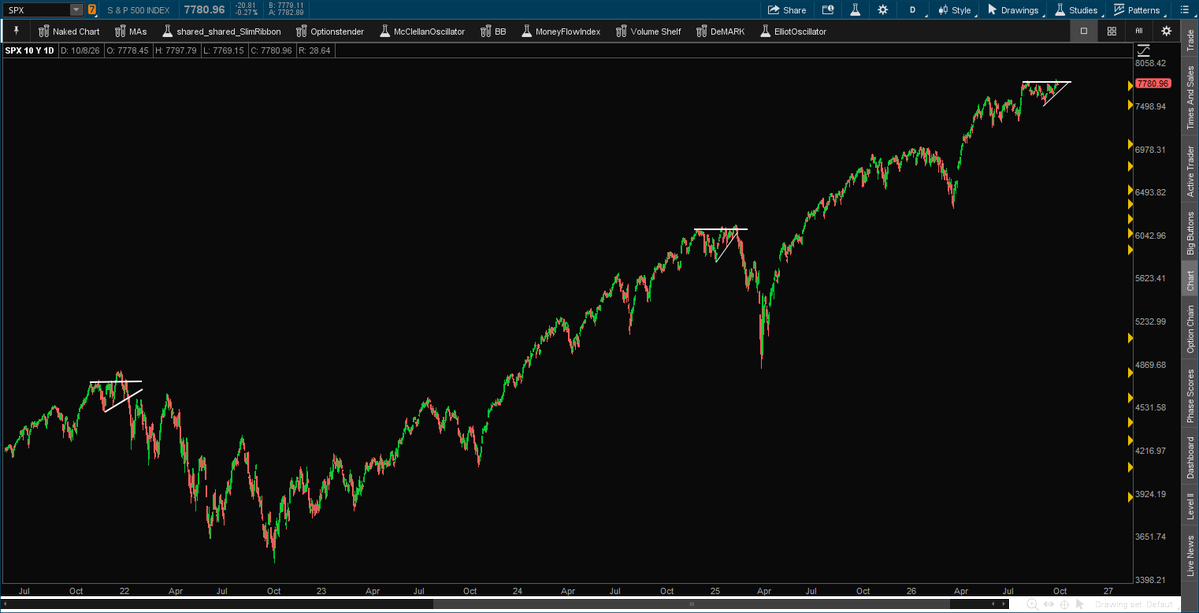Apply the McClellanOscillator study
The image size is (1199, 613).
coord(421,31)
